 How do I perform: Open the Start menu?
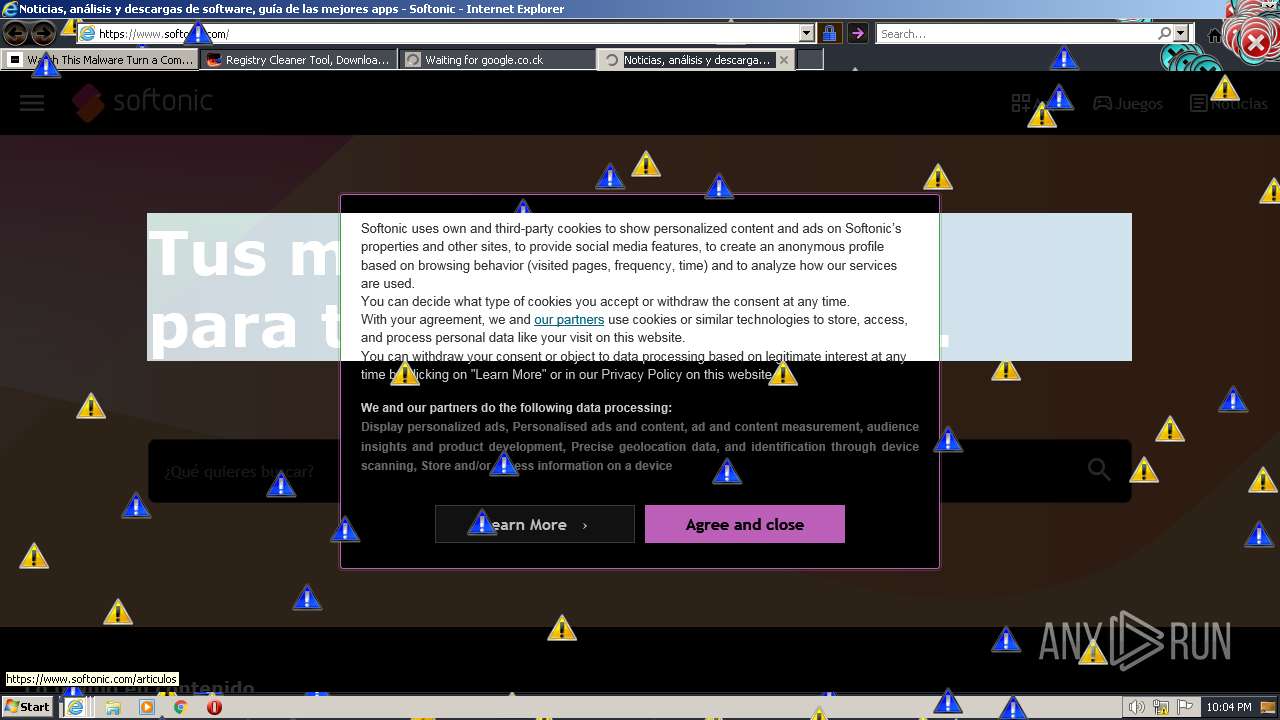click(27, 707)
